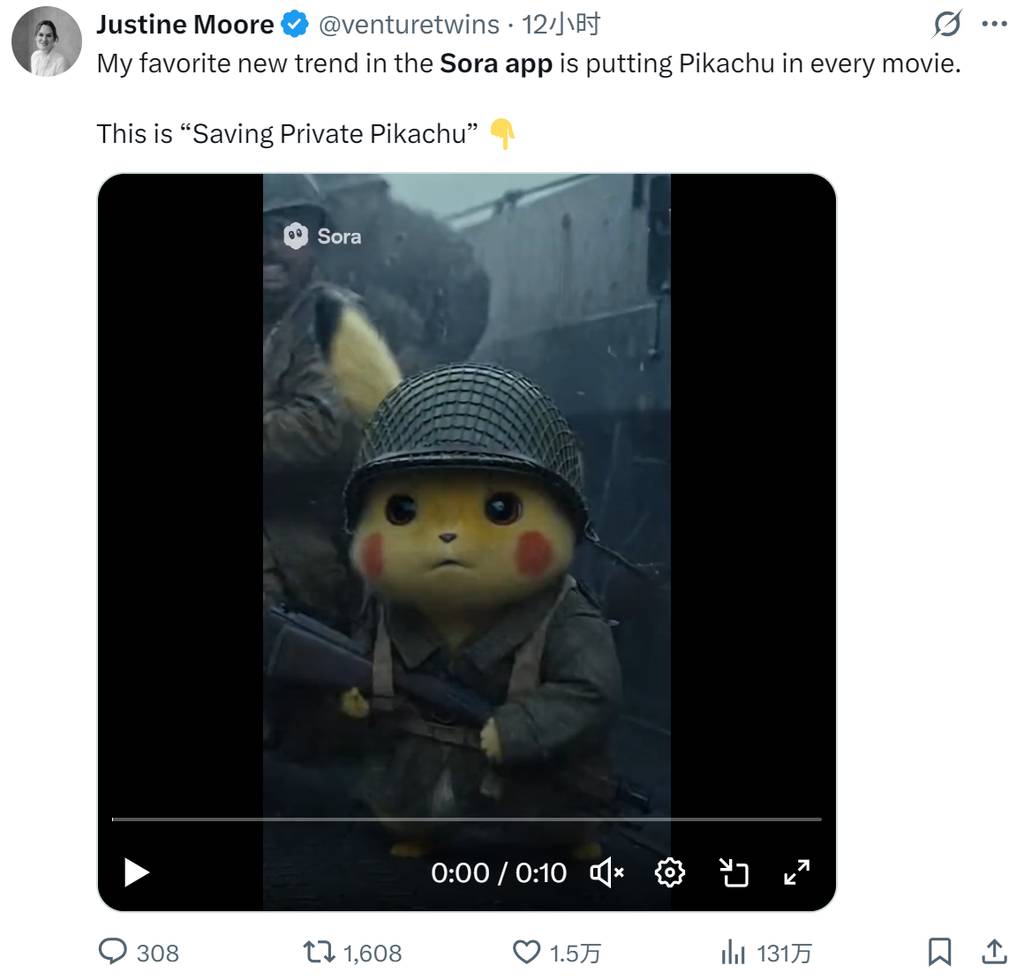Click the Sora watermark logo in video
The width and height of the screenshot is (1024, 980).
(x=322, y=236)
